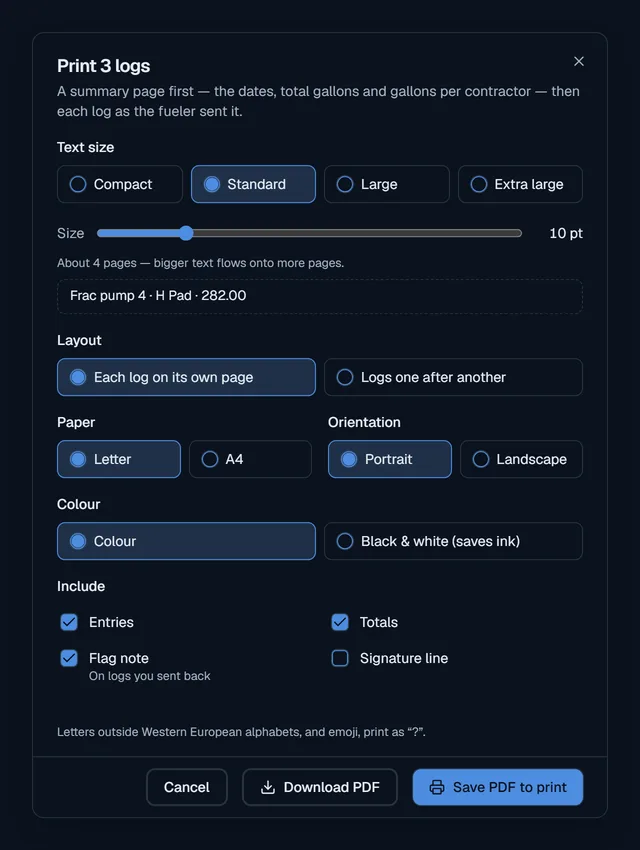Click the Size slider thumb
The image size is (640, 850).
[186, 233]
